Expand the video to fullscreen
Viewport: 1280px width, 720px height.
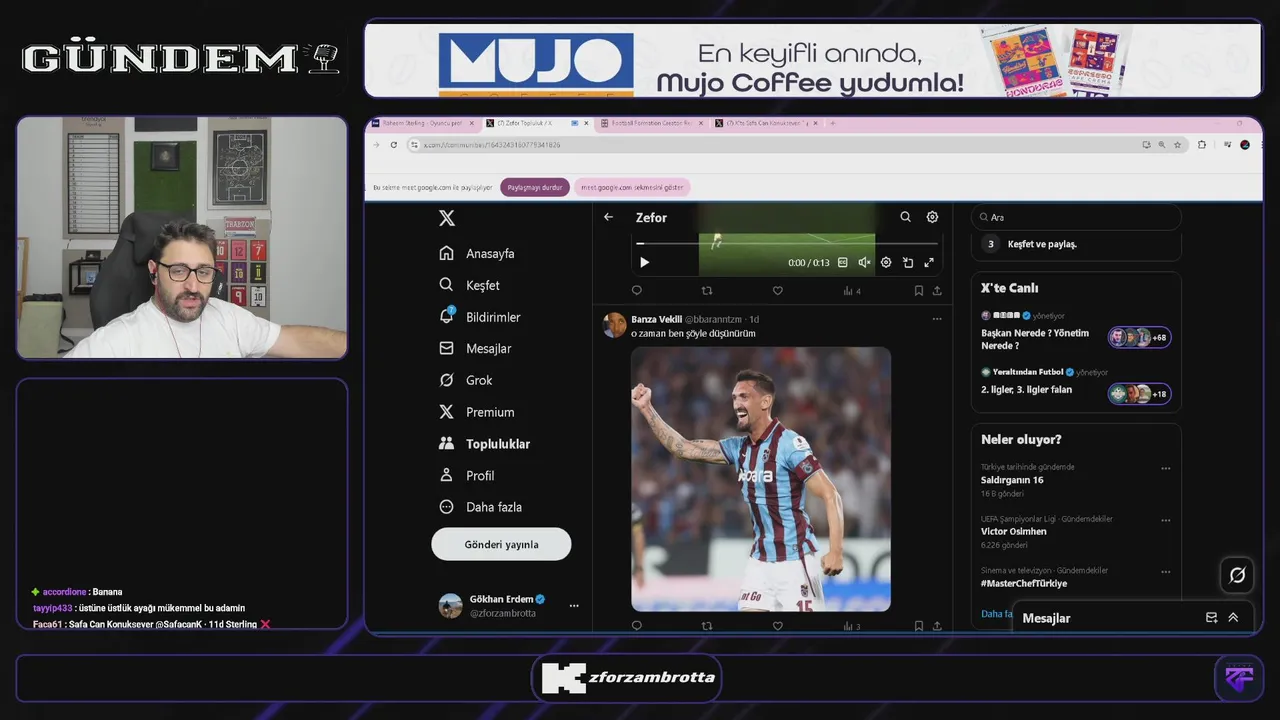tap(929, 263)
